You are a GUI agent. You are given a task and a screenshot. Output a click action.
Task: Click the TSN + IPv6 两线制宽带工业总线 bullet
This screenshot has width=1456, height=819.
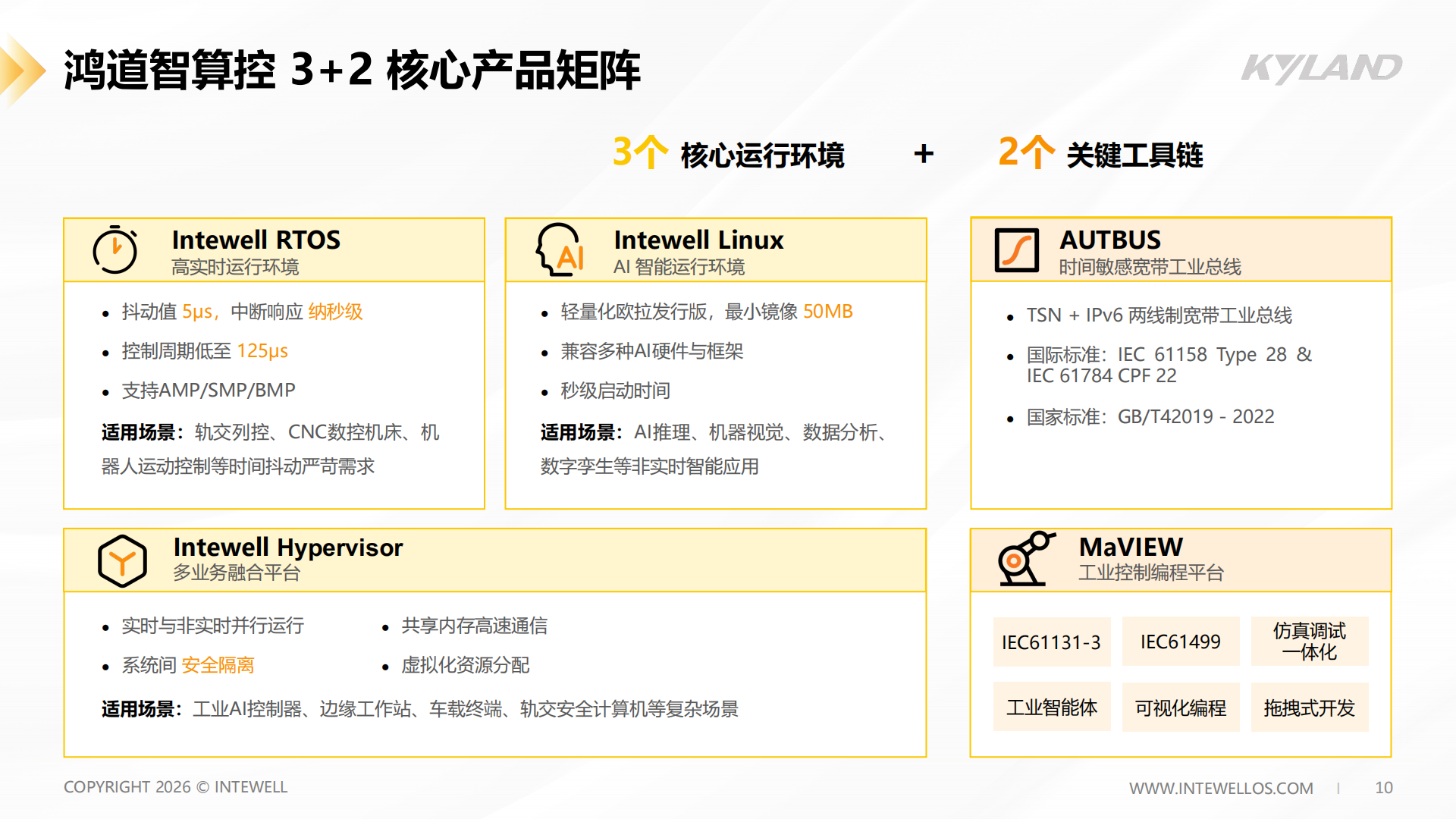pos(1159,315)
